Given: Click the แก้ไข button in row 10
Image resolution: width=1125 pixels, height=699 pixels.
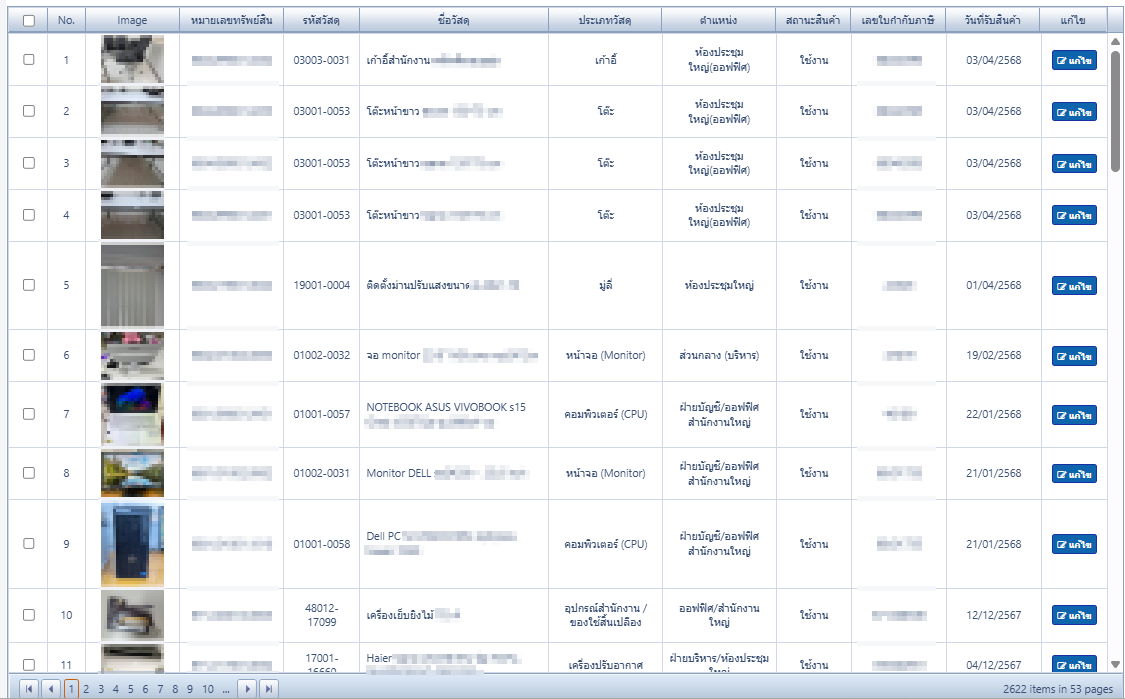Looking at the screenshot, I should coord(1072,615).
